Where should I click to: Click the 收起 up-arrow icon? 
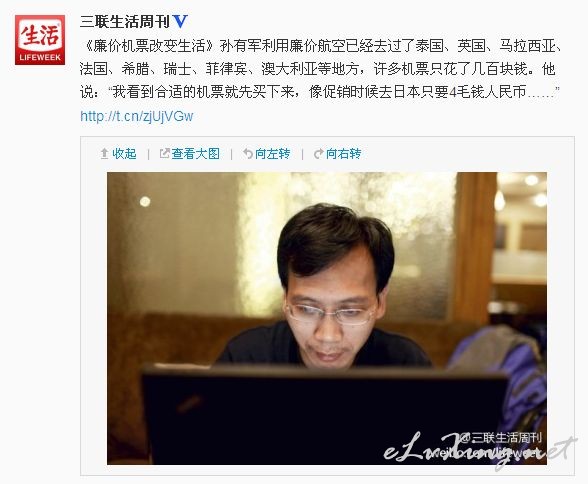point(105,154)
